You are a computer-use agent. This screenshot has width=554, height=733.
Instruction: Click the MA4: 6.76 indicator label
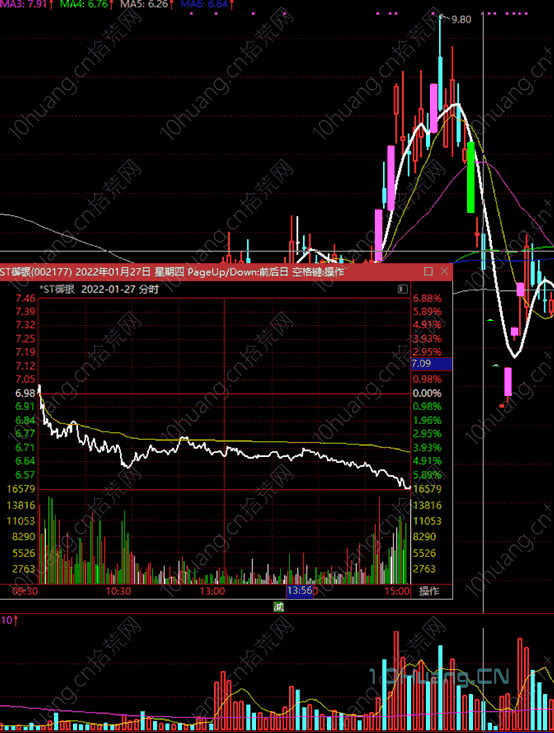(86, 5)
